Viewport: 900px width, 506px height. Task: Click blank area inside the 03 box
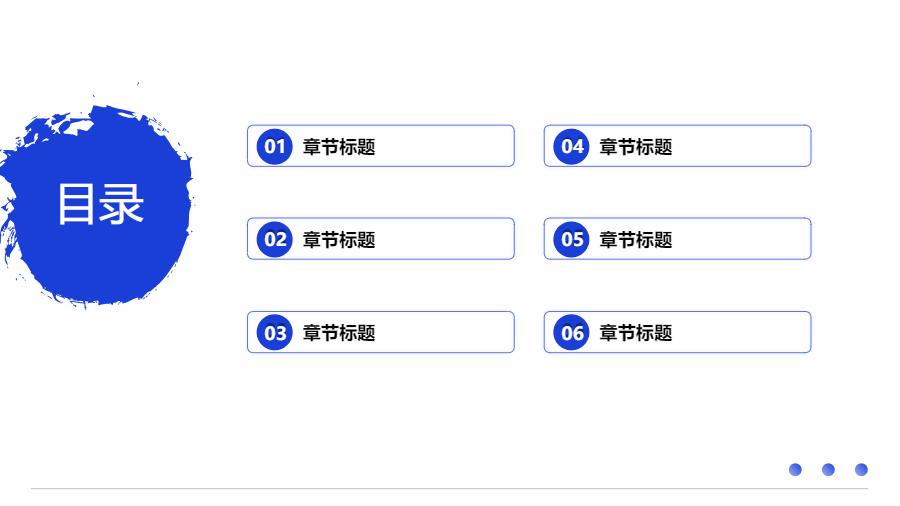450,332
